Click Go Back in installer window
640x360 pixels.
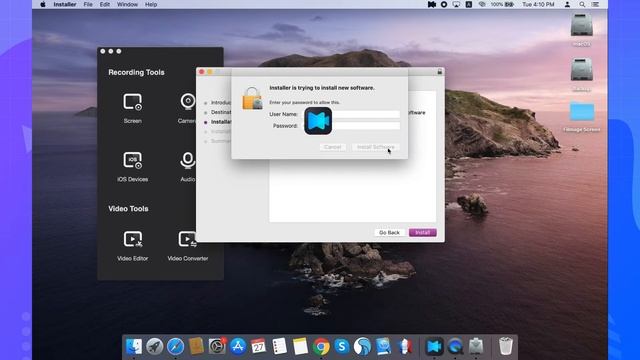pos(389,233)
